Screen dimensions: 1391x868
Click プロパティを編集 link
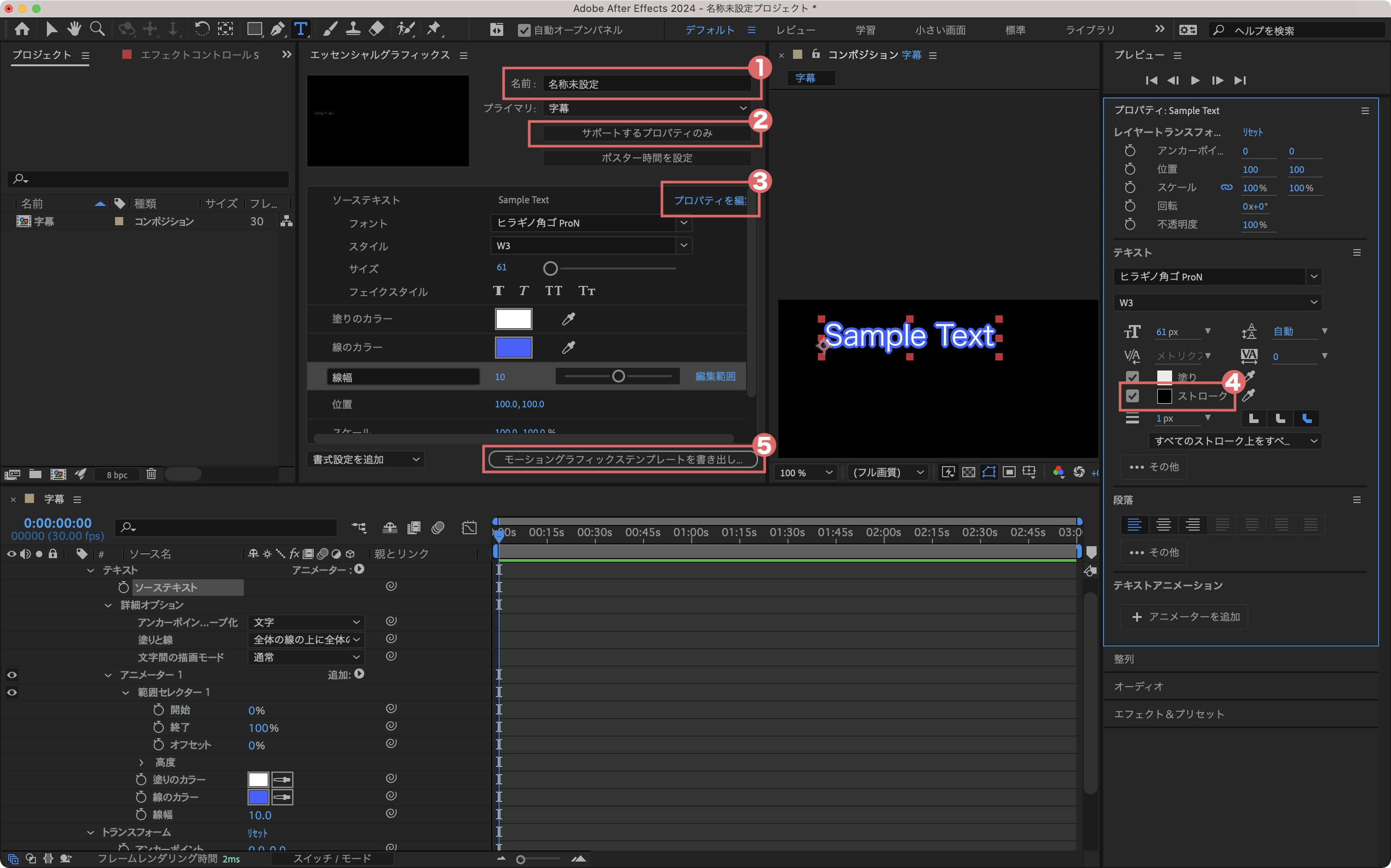tap(710, 200)
